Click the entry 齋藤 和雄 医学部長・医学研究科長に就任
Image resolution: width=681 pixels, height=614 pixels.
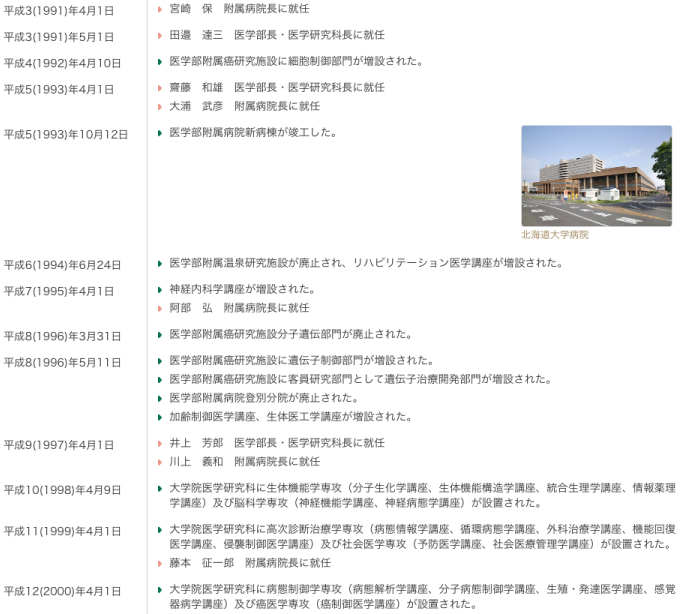[277, 87]
